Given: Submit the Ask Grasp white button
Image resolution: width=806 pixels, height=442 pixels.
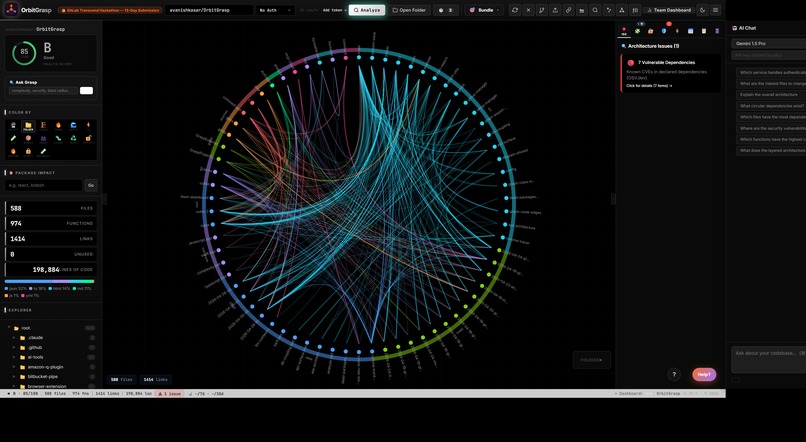Looking at the screenshot, I should [86, 90].
